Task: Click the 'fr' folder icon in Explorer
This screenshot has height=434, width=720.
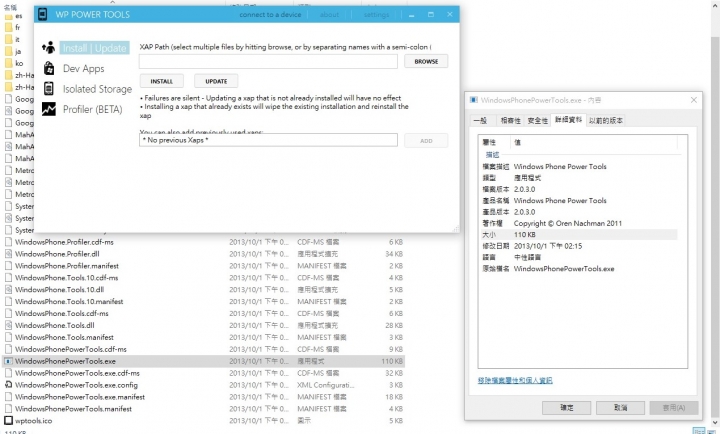Action: (8, 27)
